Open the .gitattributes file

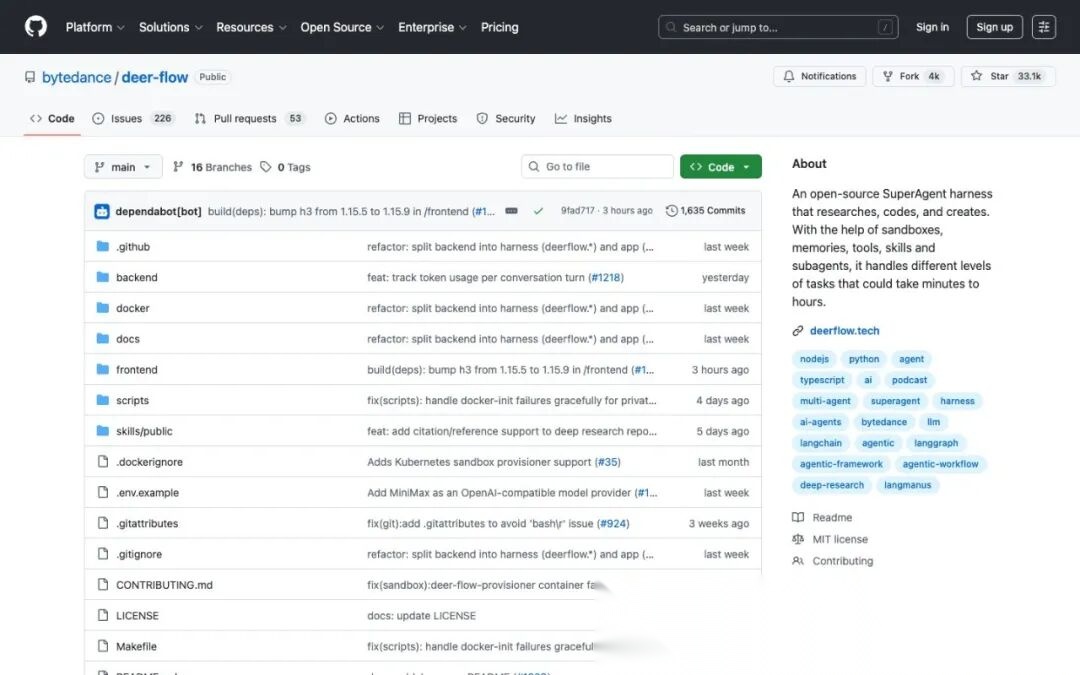pos(147,523)
